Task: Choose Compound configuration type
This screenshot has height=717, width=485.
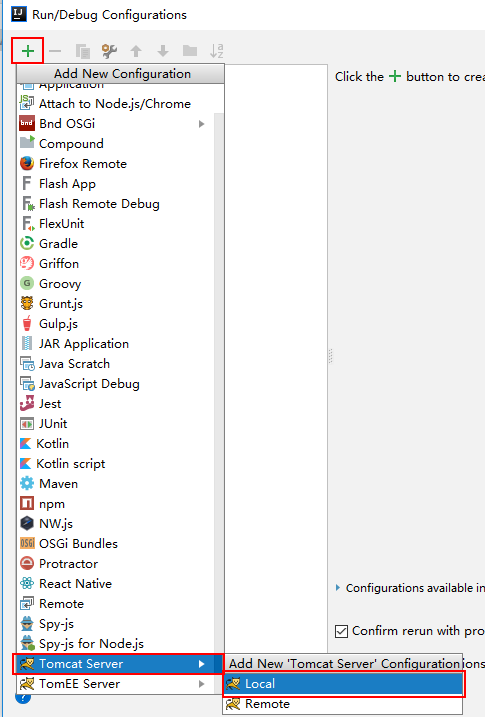Action: 116,144
